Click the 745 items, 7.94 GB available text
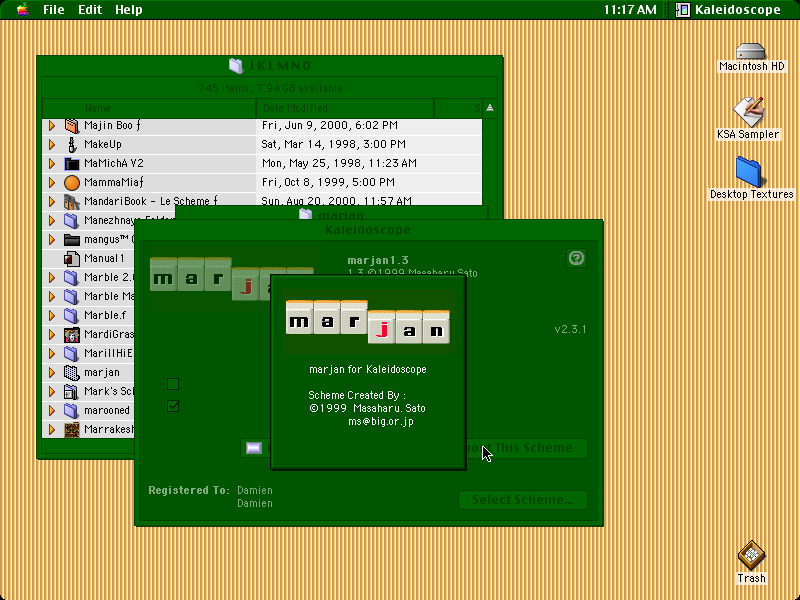 [x=270, y=88]
